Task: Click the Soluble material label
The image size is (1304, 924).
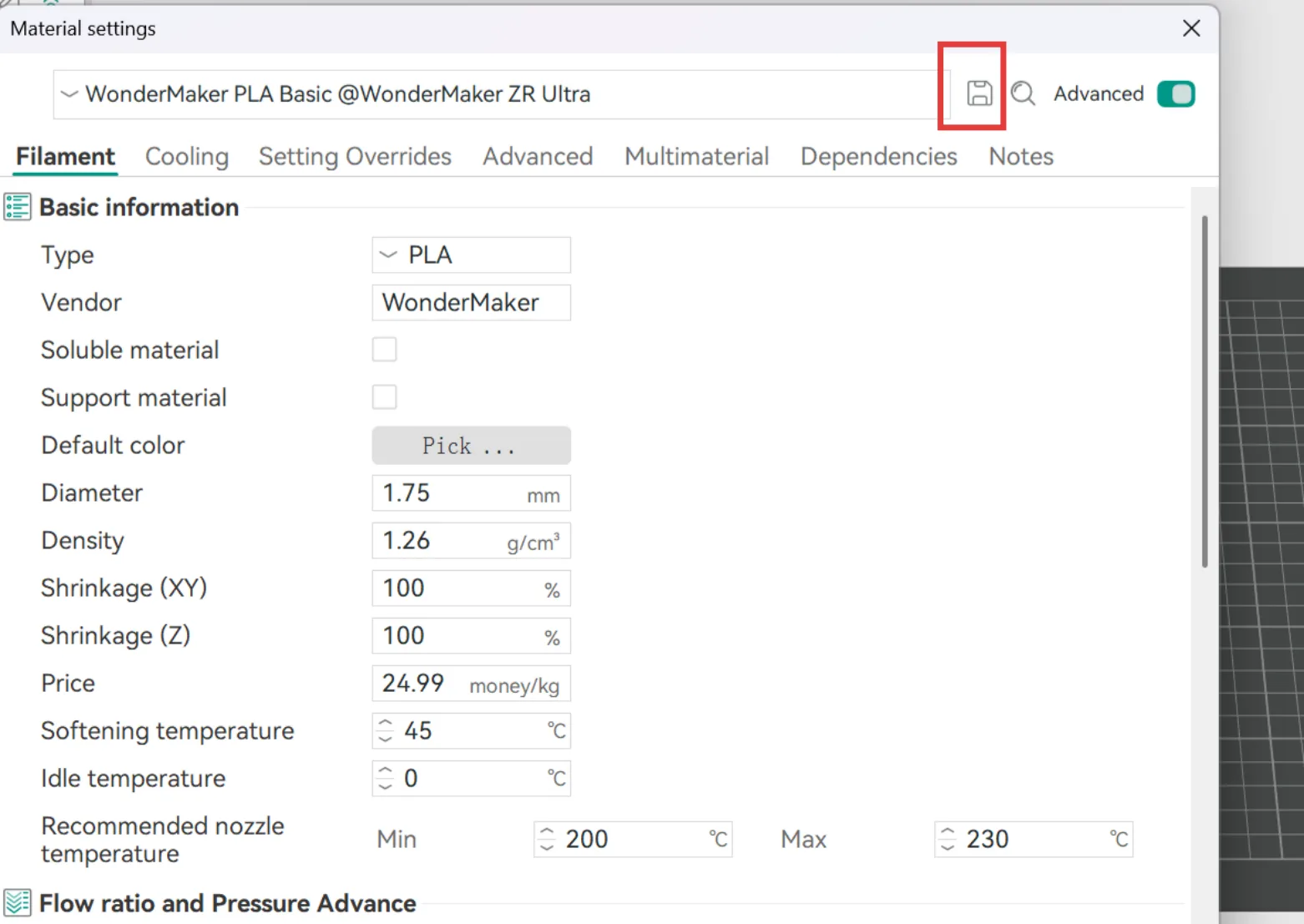Action: (x=130, y=350)
